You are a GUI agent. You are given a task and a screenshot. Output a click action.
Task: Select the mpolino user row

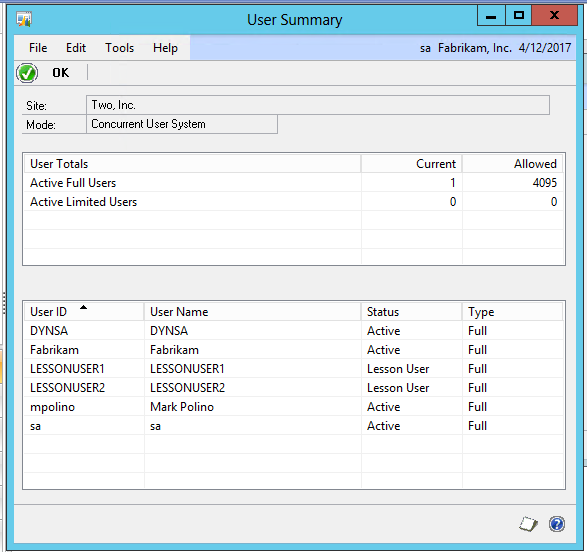(x=294, y=406)
